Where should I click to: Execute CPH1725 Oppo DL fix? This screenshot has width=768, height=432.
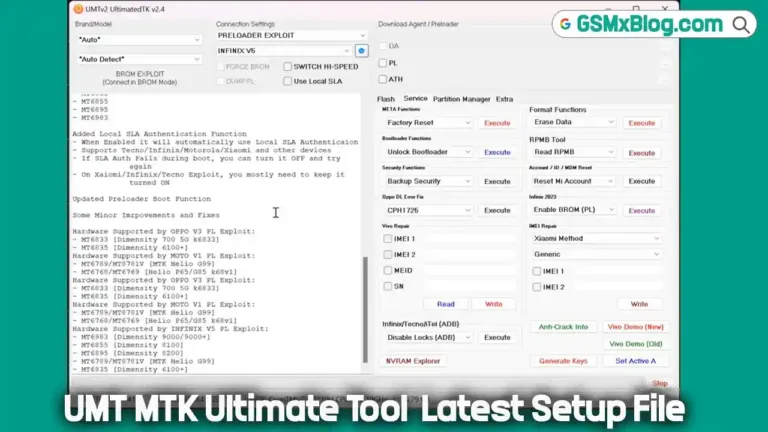click(x=497, y=210)
